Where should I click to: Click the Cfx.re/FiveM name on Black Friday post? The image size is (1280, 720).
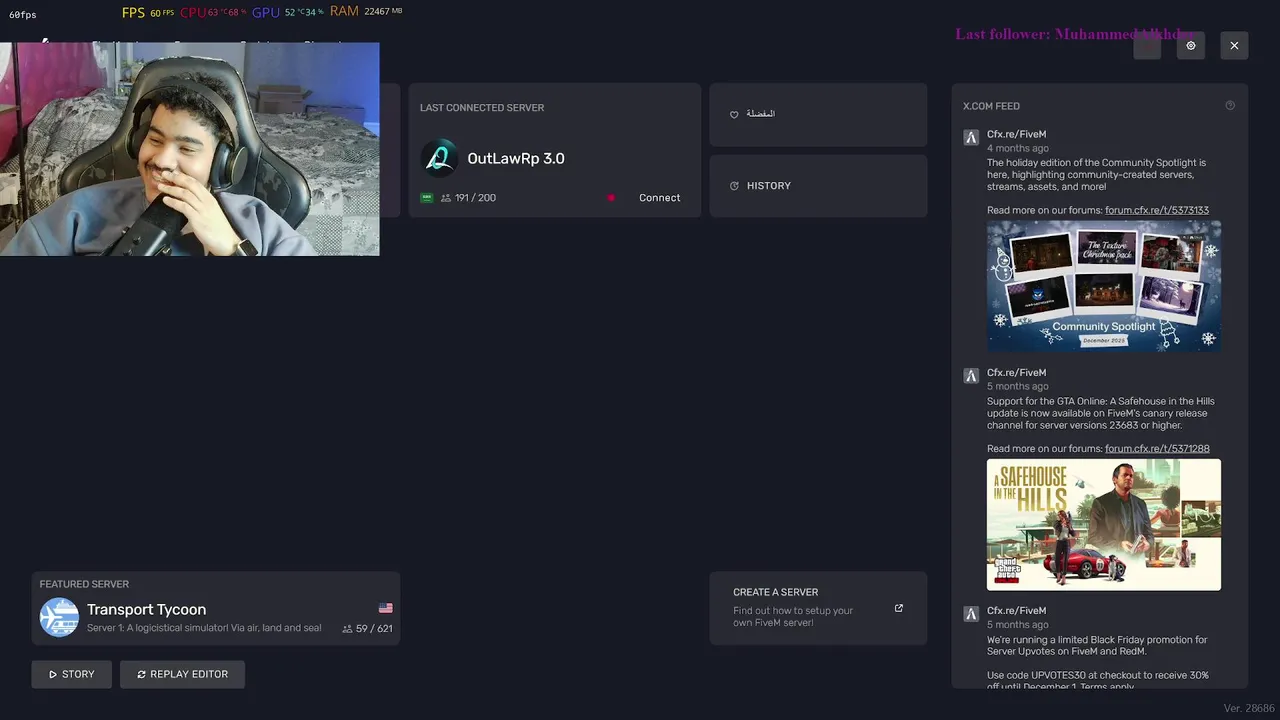[x=1016, y=611]
